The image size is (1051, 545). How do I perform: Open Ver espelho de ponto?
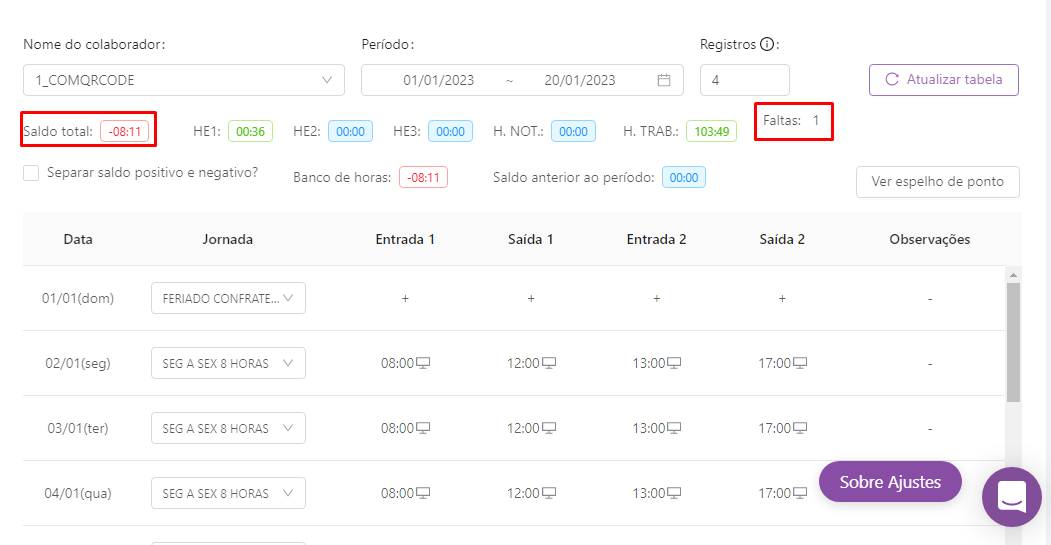point(937,181)
